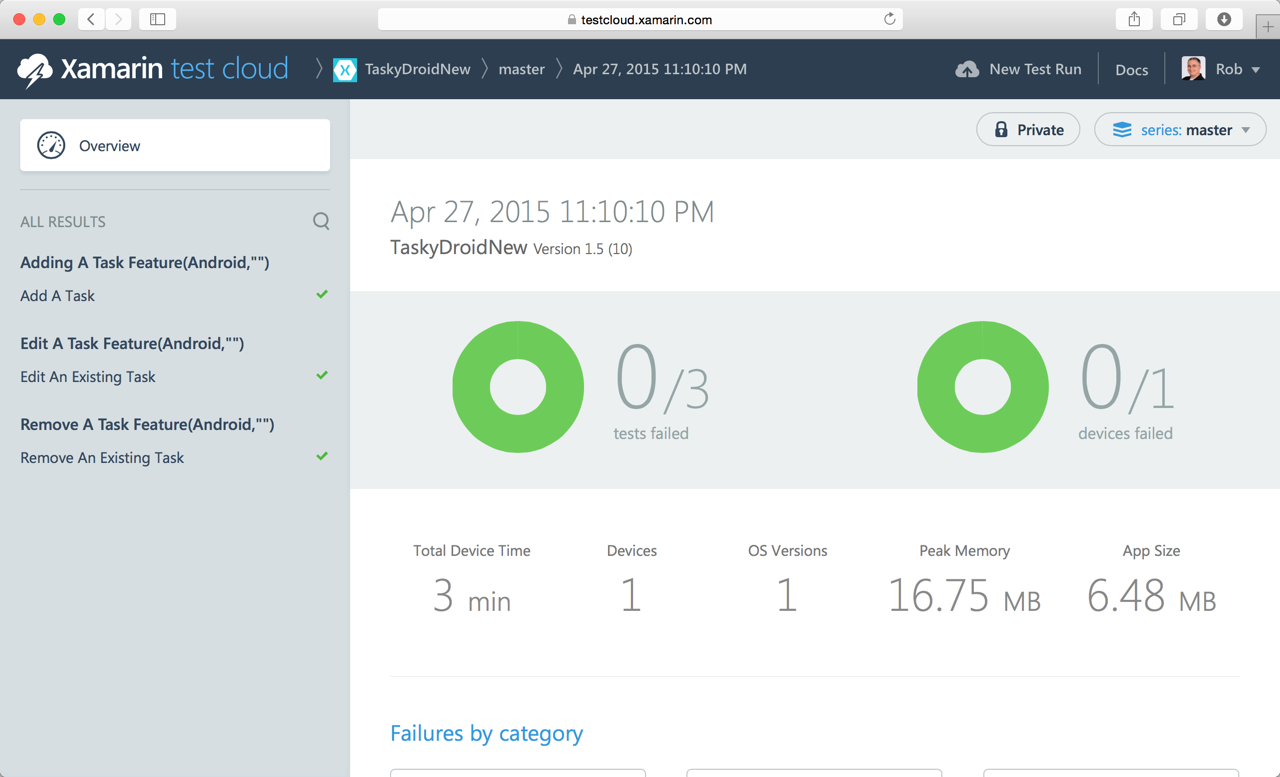Click the series dropdown arrow
Image resolution: width=1280 pixels, height=777 pixels.
(1246, 130)
